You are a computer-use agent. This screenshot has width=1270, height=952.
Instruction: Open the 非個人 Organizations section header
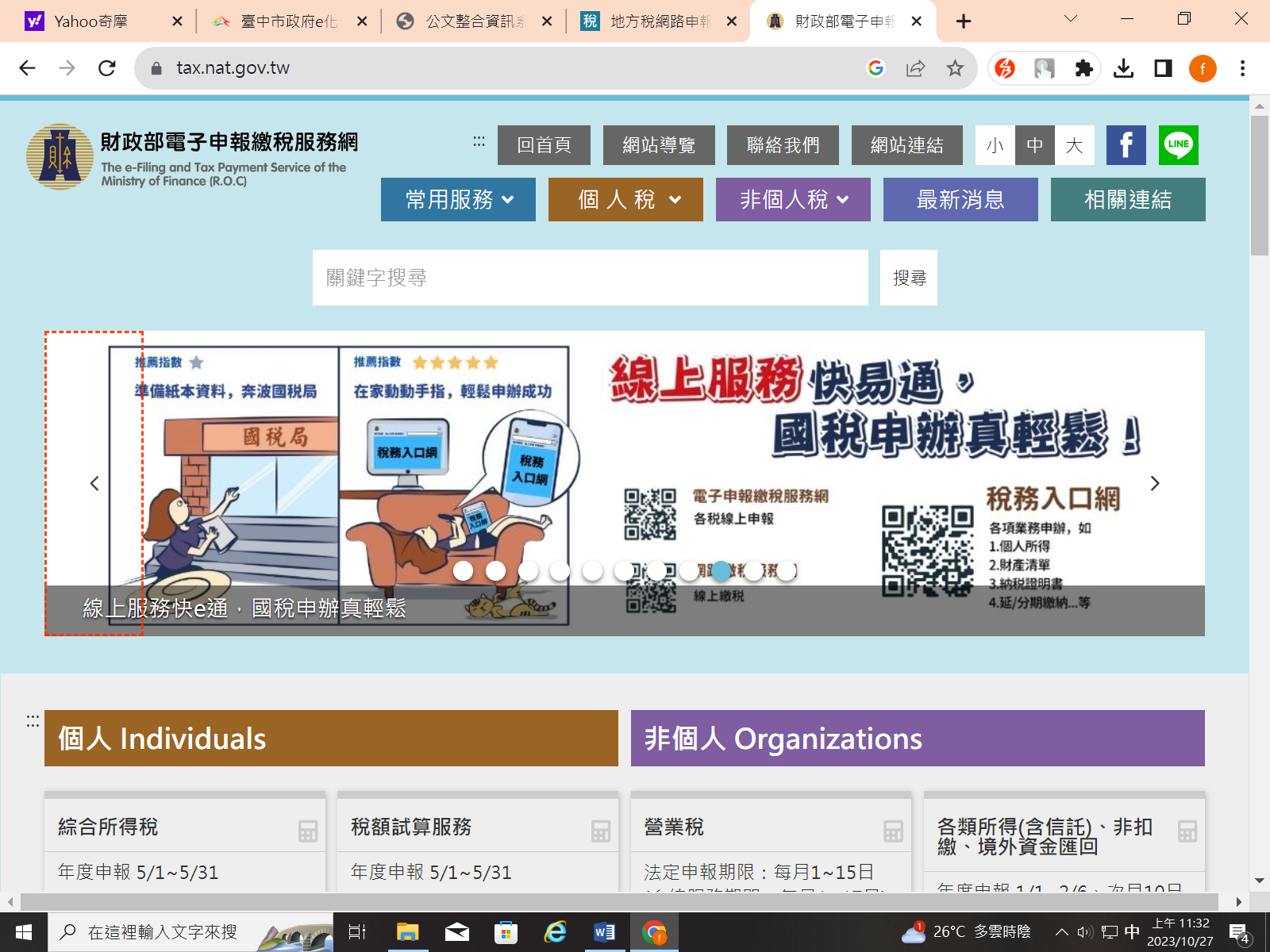[918, 738]
